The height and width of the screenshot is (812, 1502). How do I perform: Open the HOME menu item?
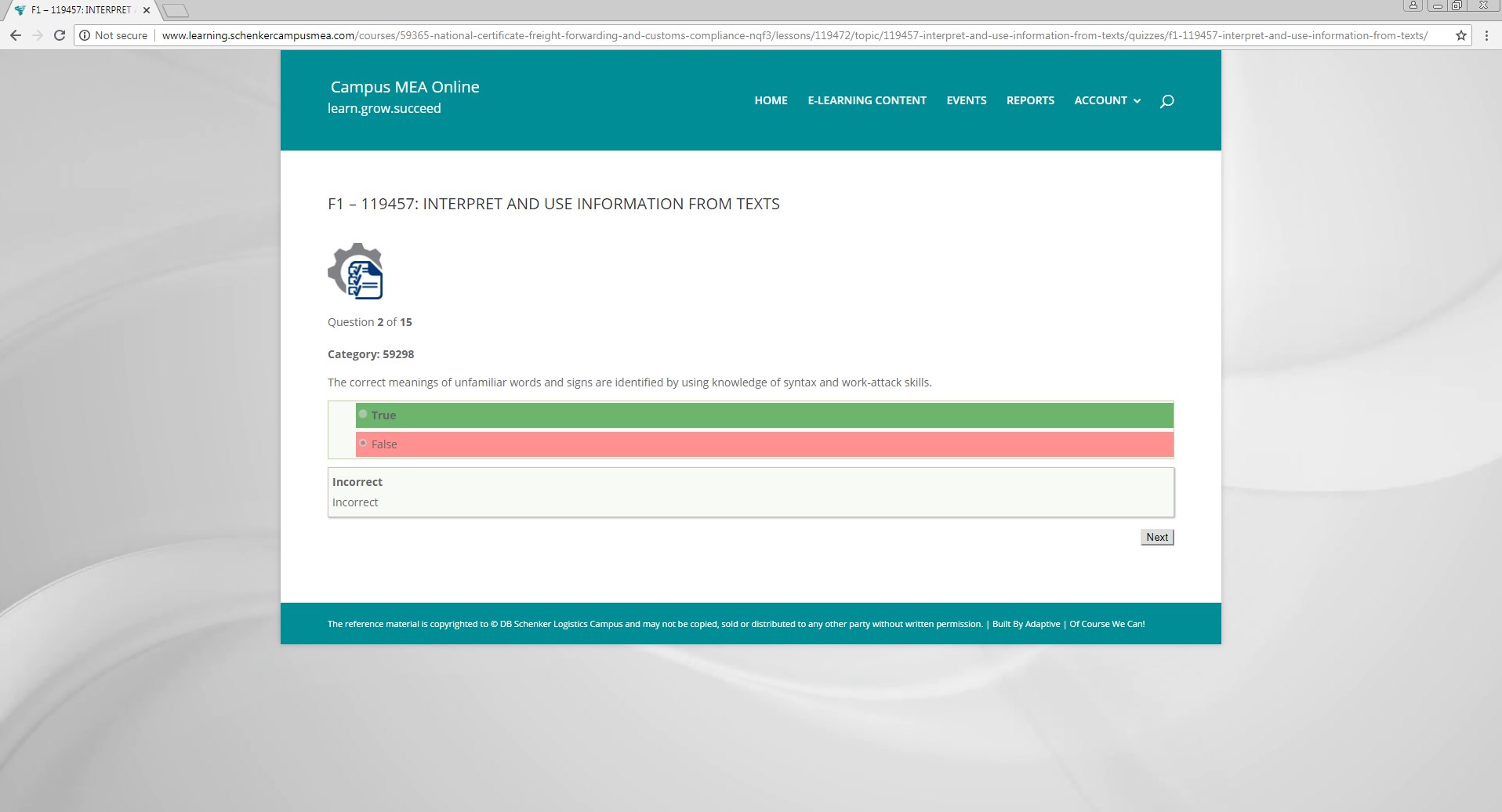coord(771,100)
